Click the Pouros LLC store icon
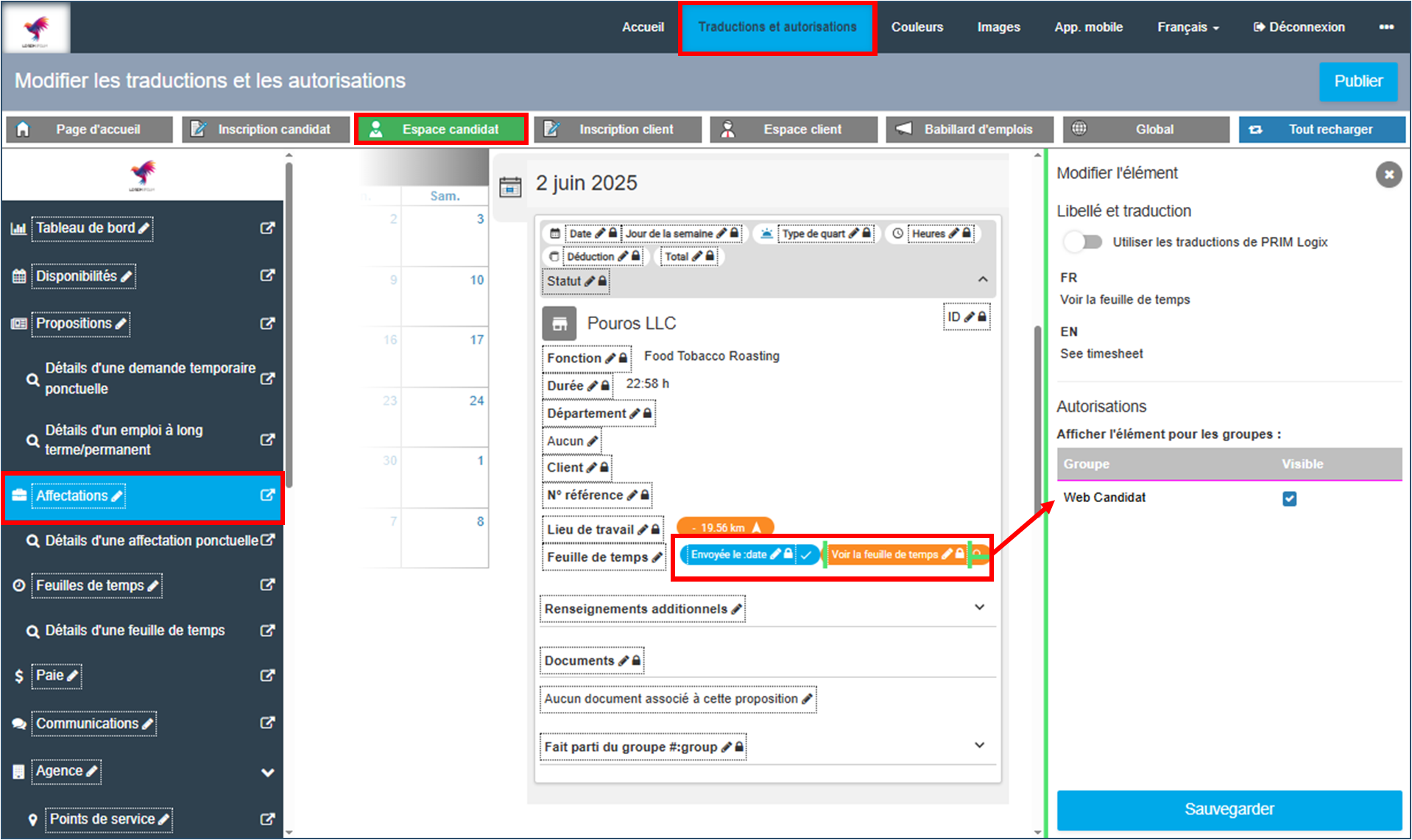 pyautogui.click(x=559, y=323)
